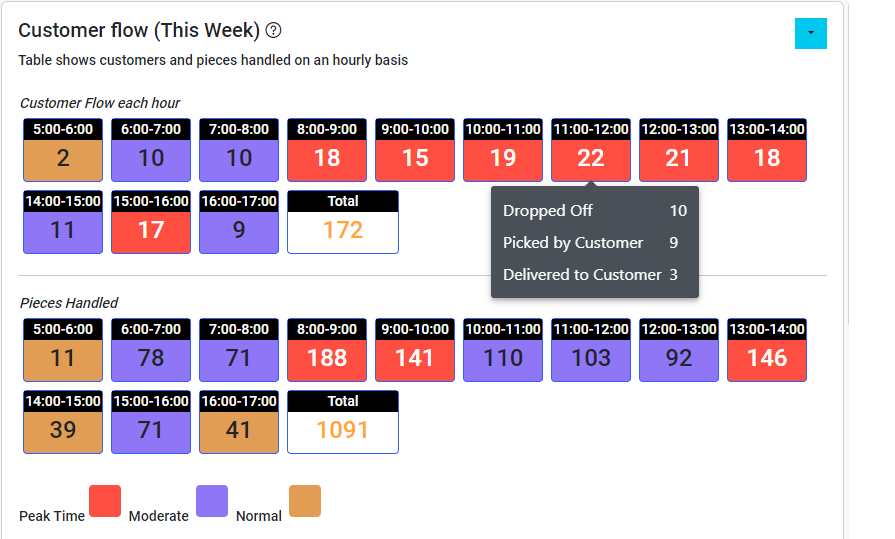
Task: Click the 13:00-14:00 pieces handled tile showing 146
Action: tap(767, 351)
